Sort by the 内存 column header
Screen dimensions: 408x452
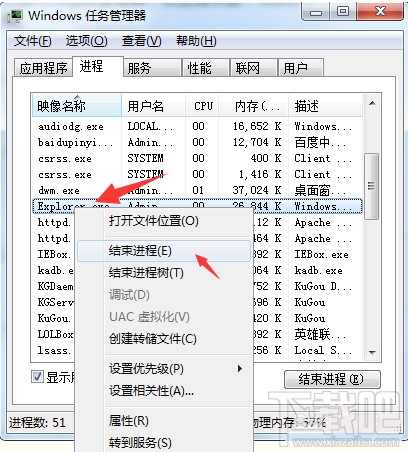click(254, 106)
